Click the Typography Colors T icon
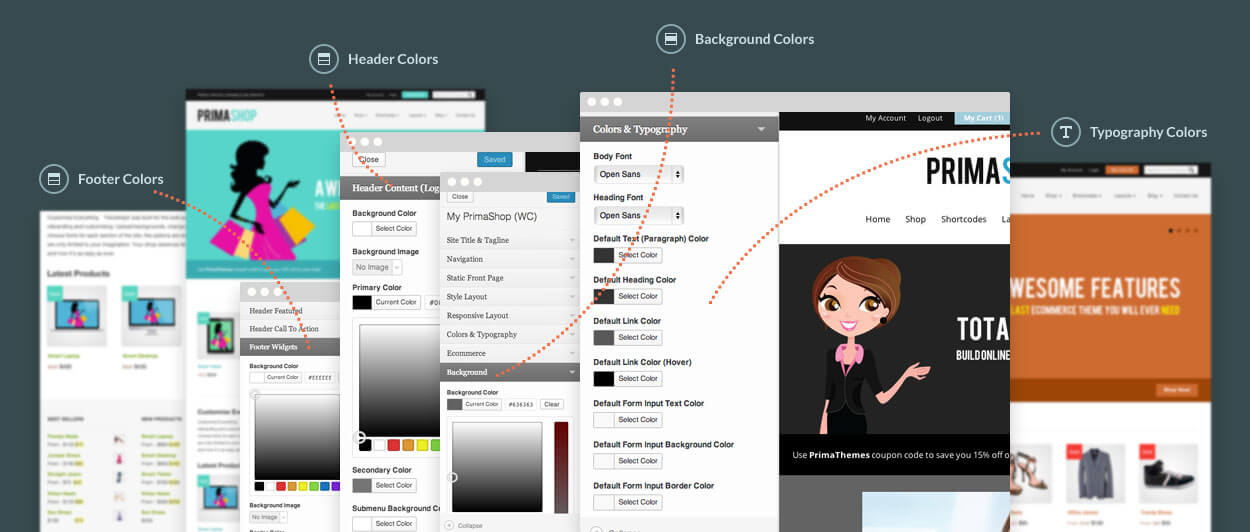This screenshot has width=1250, height=532. [1066, 132]
